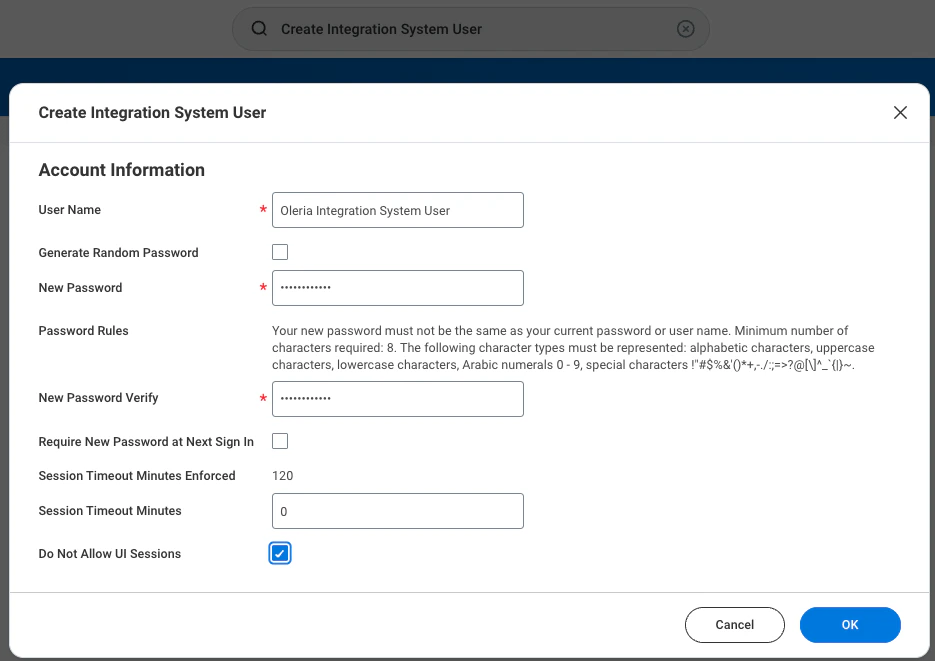
Task: Click the search field containing Create Integration System User
Action: click(x=470, y=29)
